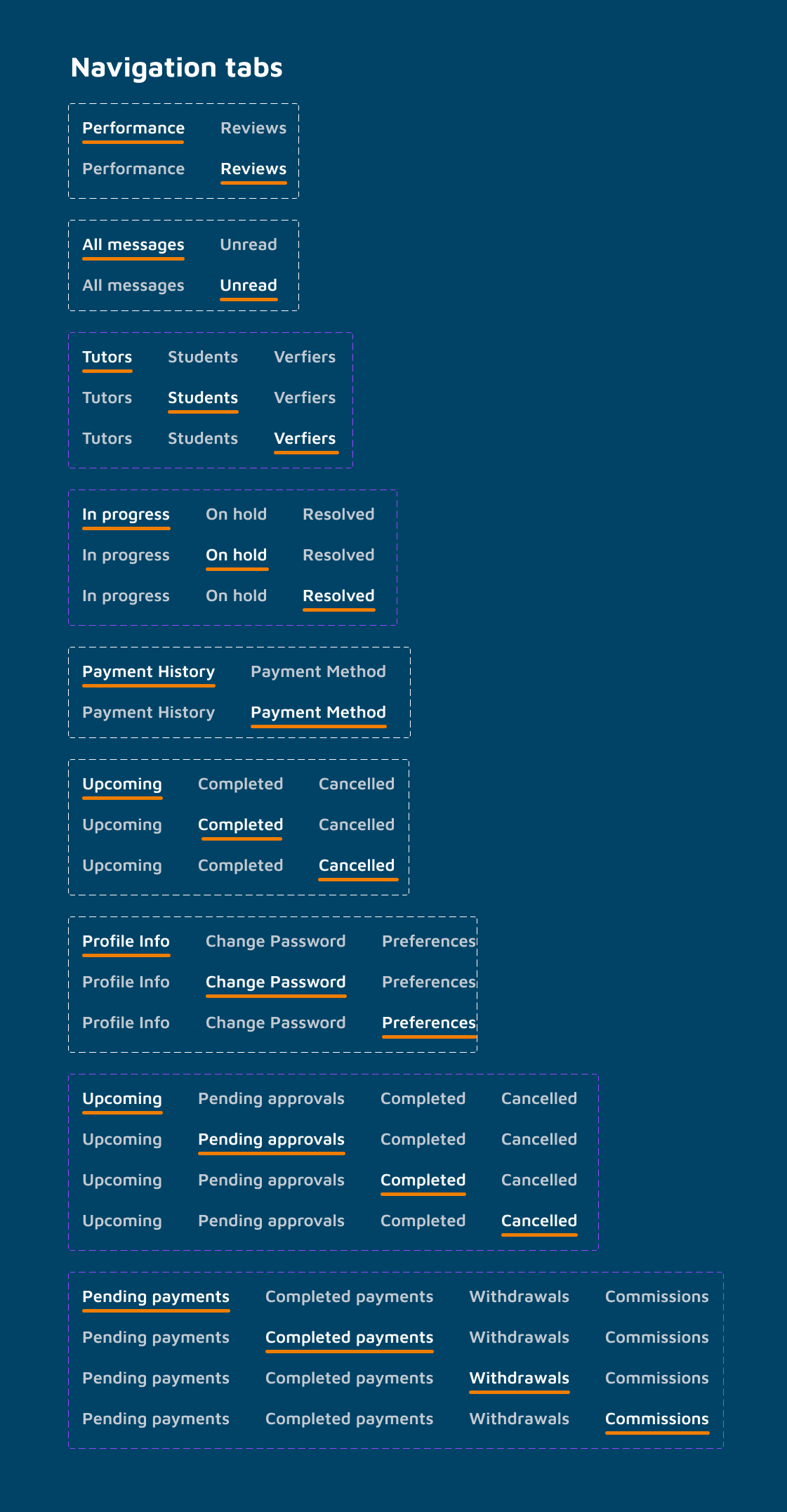787x1512 pixels.
Task: Open the active Profile Info tab
Action: (126, 942)
